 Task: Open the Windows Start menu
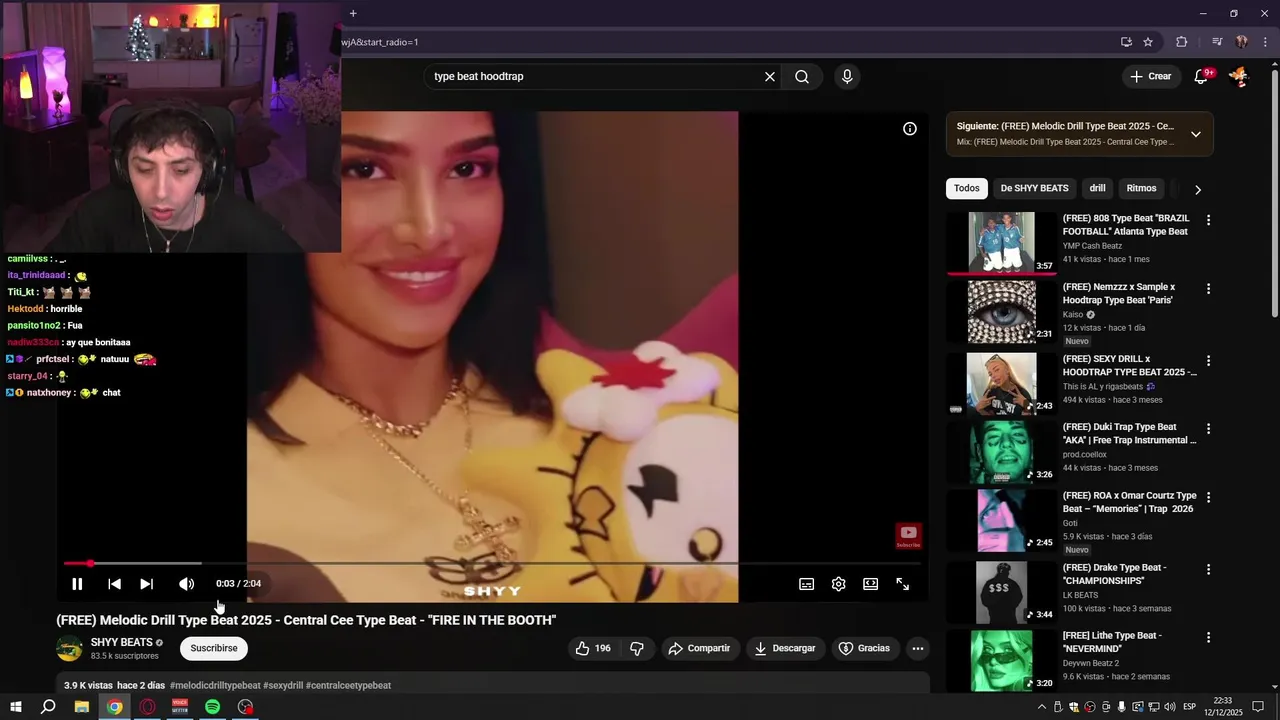point(16,707)
